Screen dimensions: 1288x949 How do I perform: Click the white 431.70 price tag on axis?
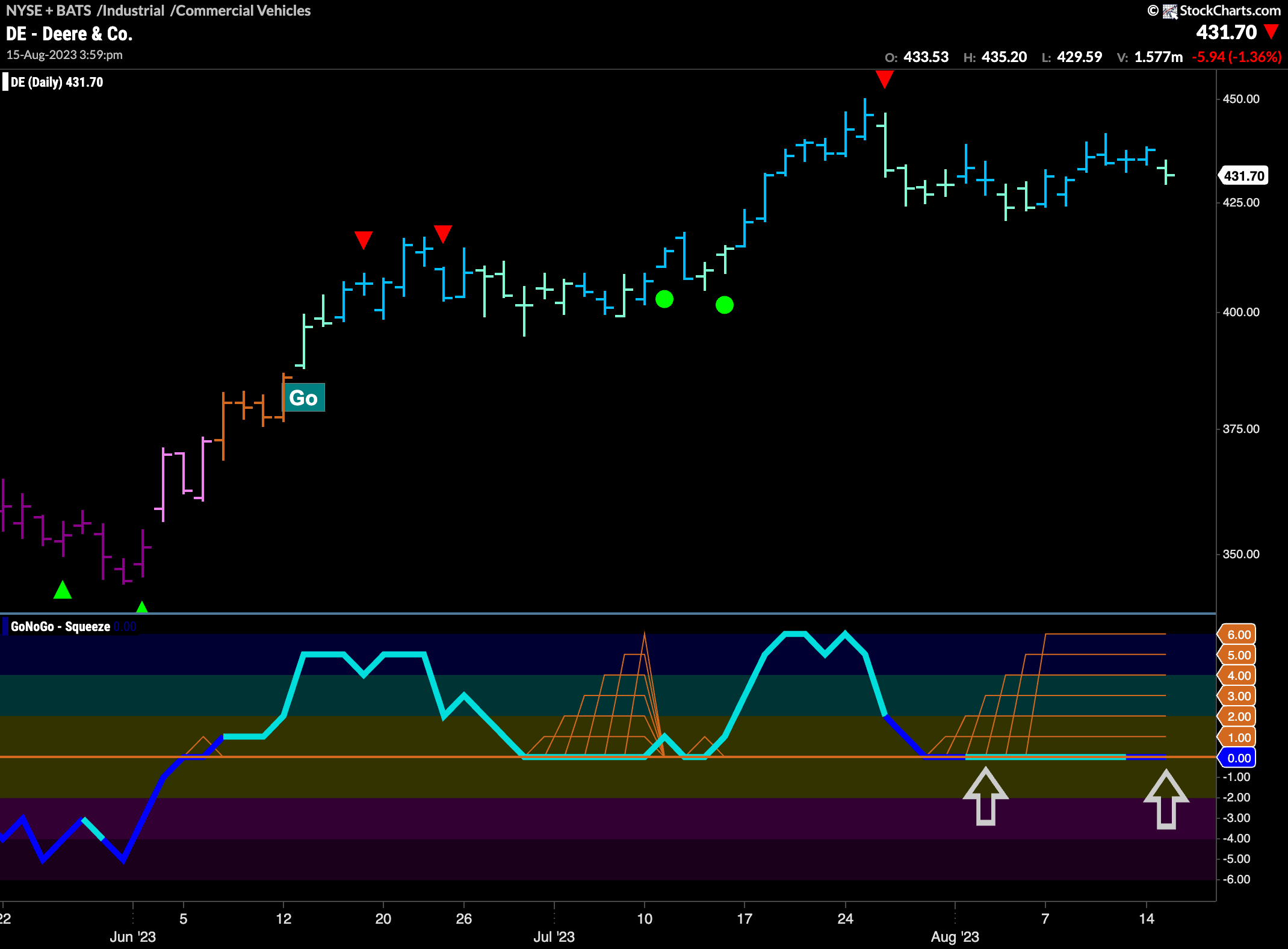[x=1243, y=176]
